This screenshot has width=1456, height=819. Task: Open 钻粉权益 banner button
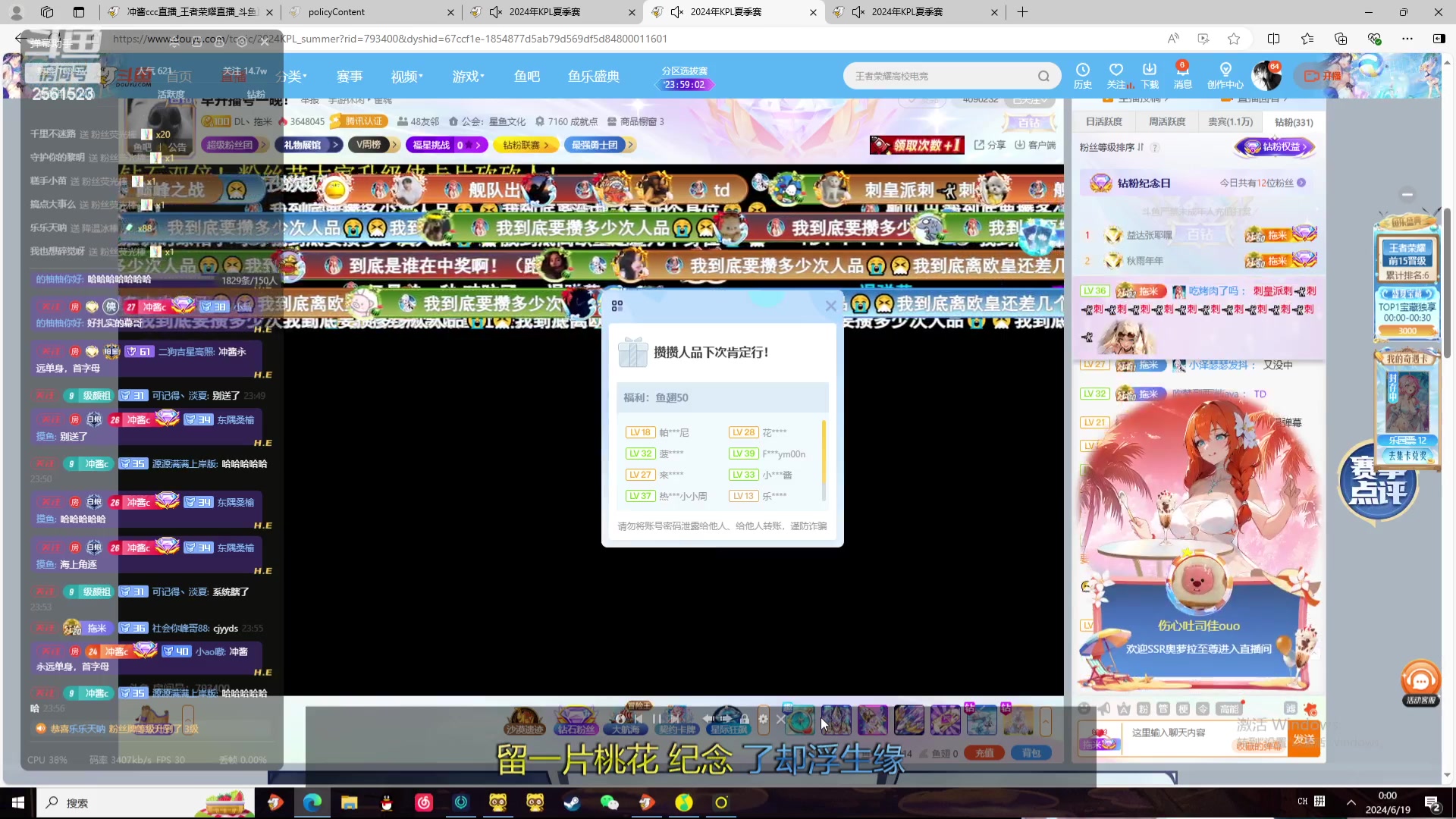pyautogui.click(x=1276, y=147)
